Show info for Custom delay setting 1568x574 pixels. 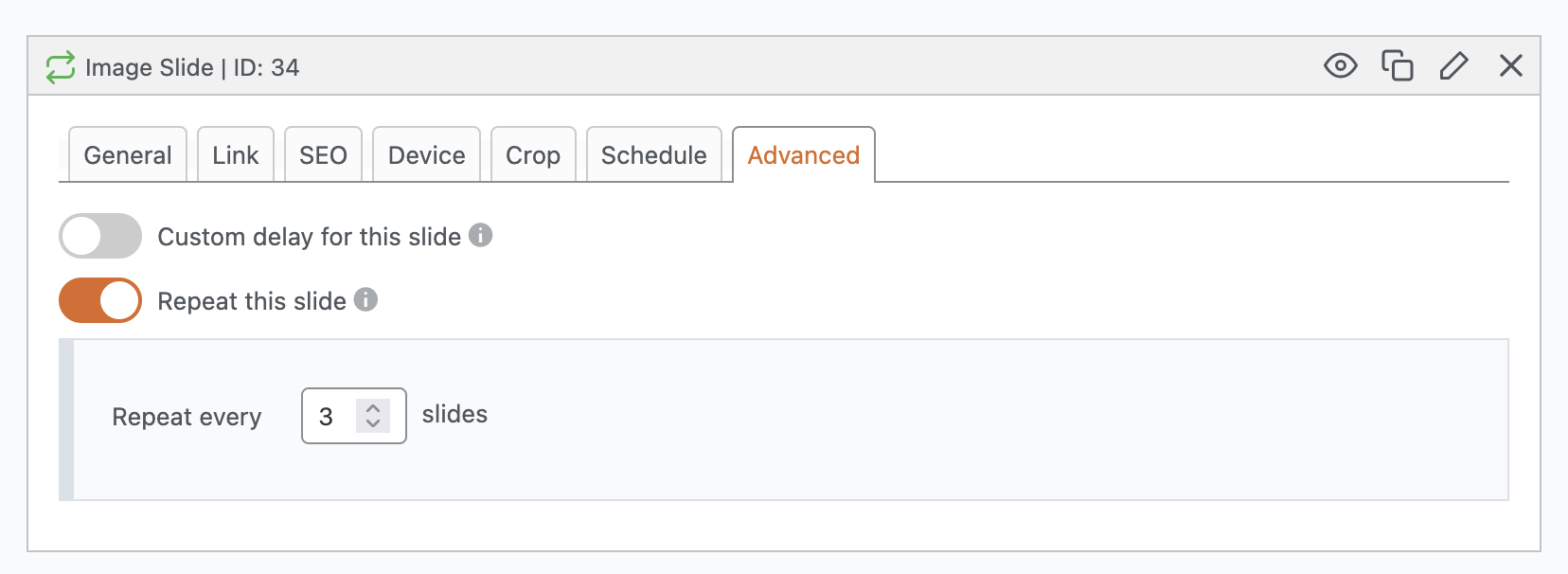(481, 235)
